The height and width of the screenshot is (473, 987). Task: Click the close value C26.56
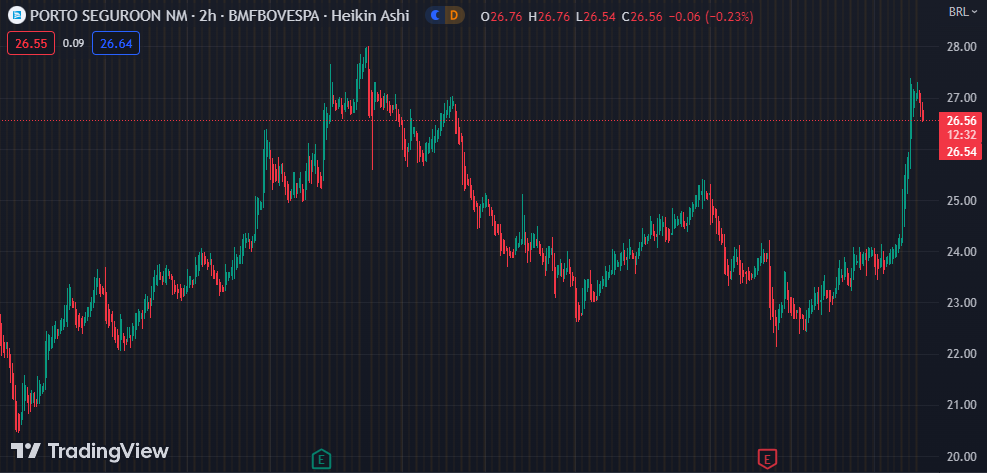pos(642,16)
